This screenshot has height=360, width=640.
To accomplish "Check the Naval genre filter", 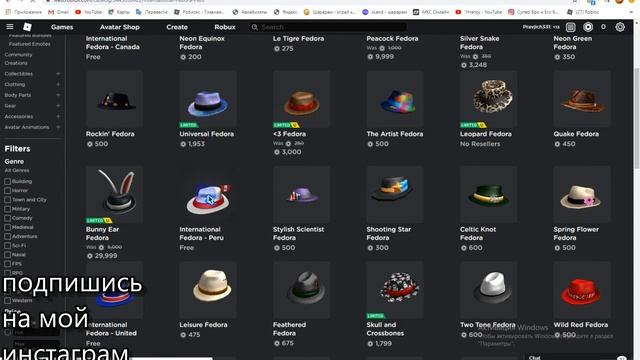I will pyautogui.click(x=7, y=255).
